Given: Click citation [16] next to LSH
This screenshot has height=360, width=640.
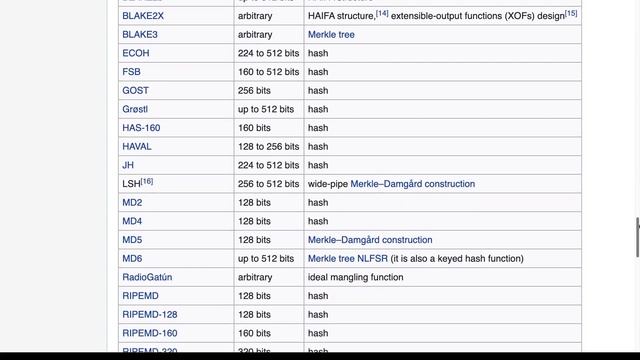Looking at the screenshot, I should (x=147, y=181).
